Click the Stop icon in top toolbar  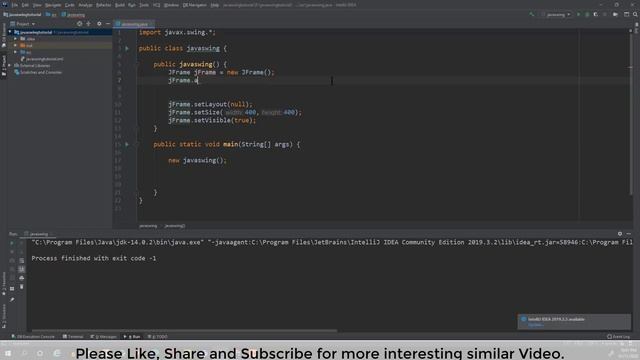point(605,14)
